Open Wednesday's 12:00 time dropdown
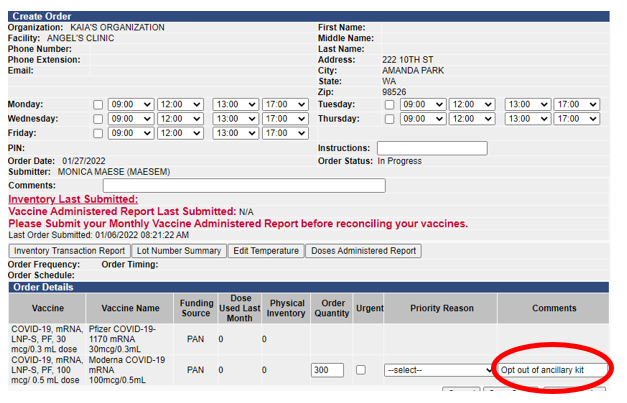 click(181, 119)
